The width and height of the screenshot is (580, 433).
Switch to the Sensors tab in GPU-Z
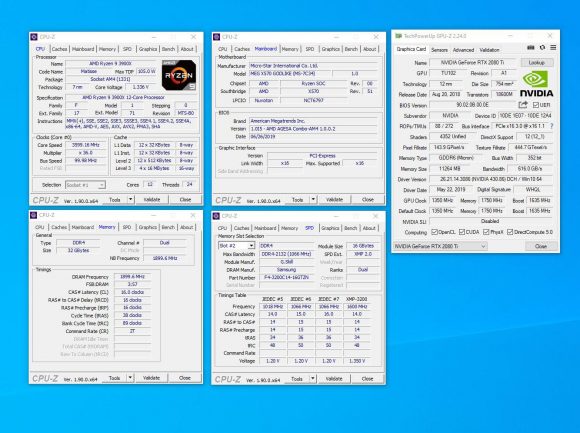pyautogui.click(x=439, y=50)
